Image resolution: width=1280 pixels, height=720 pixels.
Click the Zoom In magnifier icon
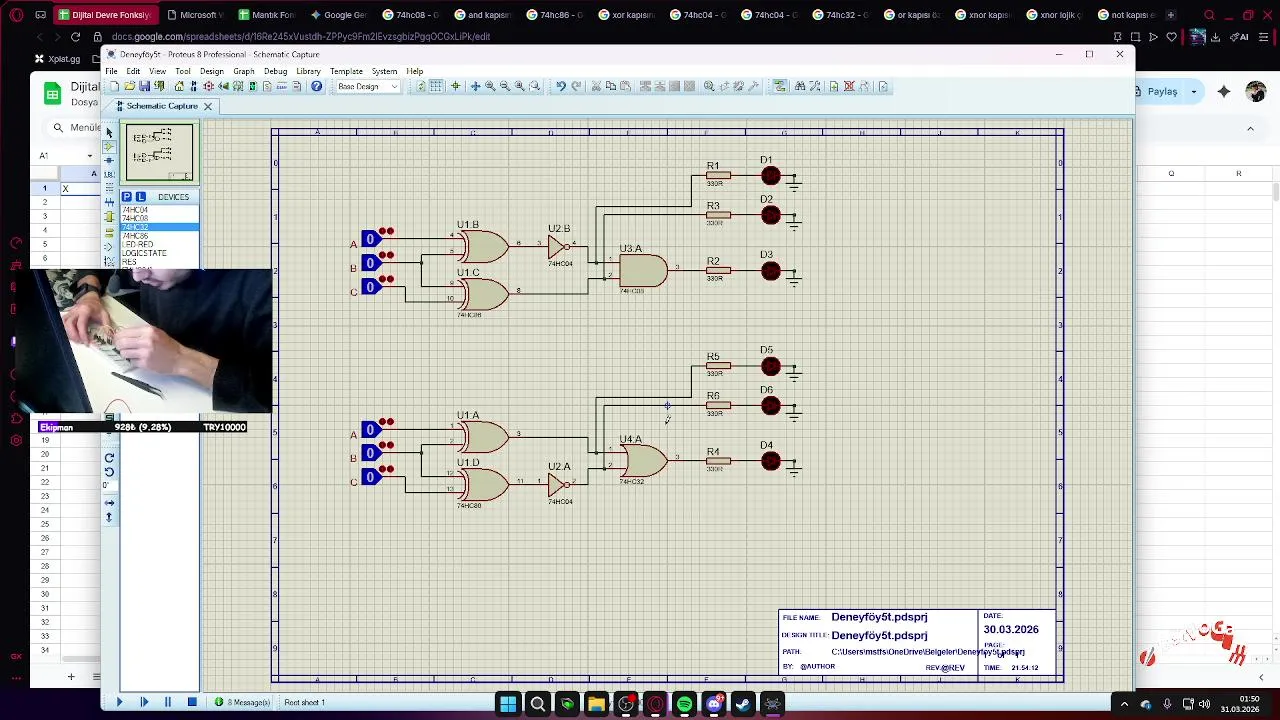pyautogui.click(x=490, y=86)
